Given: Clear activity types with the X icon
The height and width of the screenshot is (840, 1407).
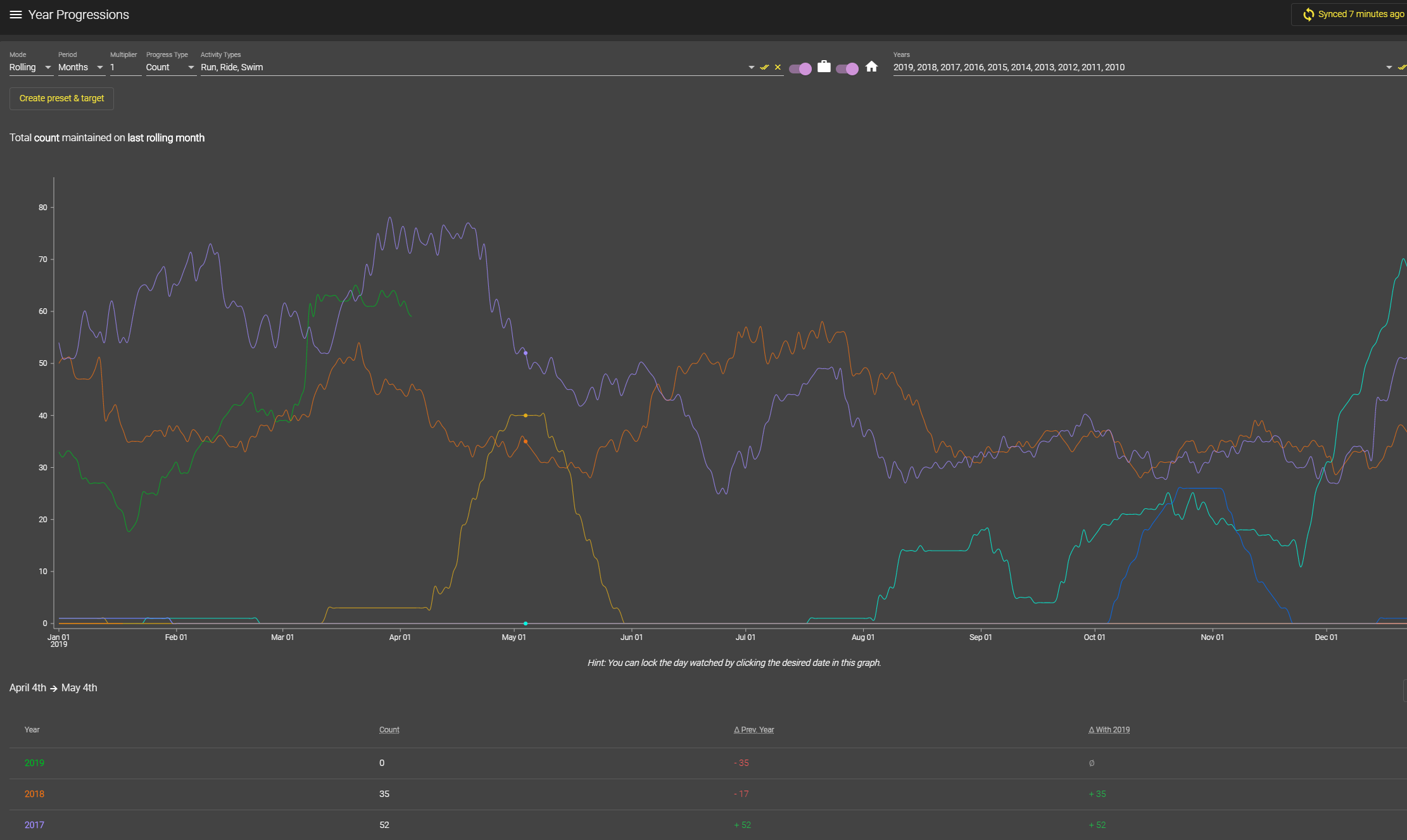Looking at the screenshot, I should (x=777, y=67).
